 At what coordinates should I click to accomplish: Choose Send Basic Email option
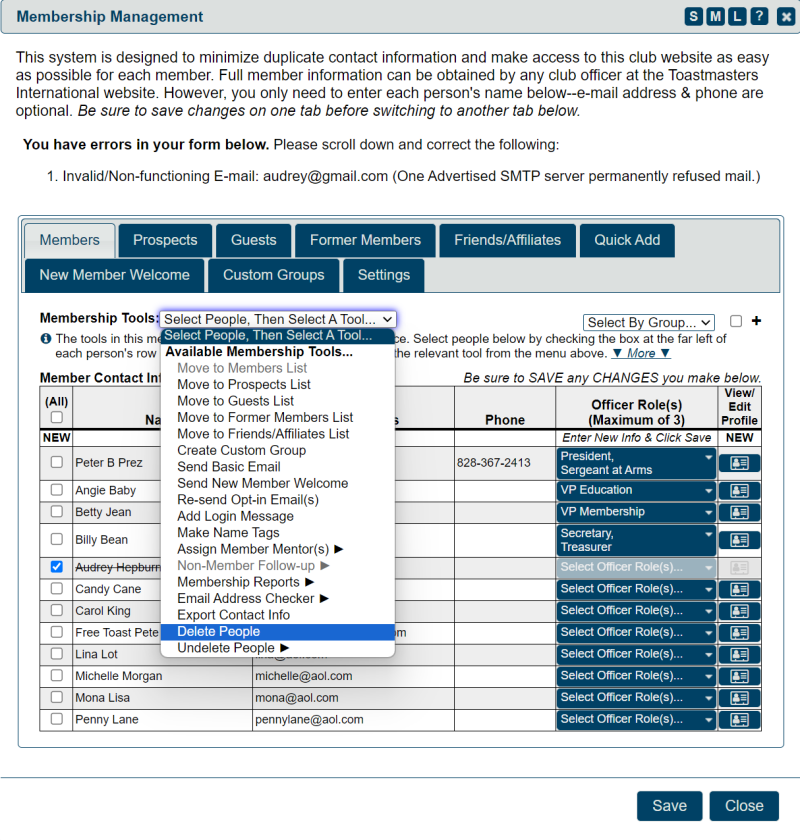[278, 467]
